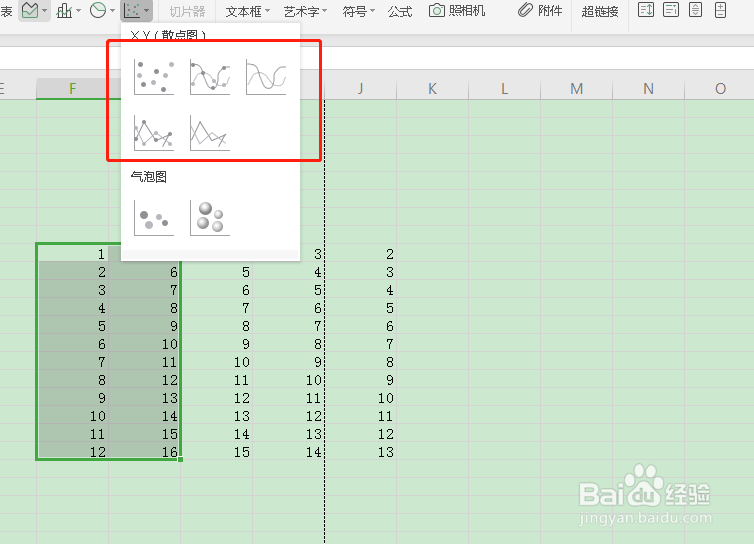Click the 超链接 hyperlink button
This screenshot has height=544, width=754.
600,11
